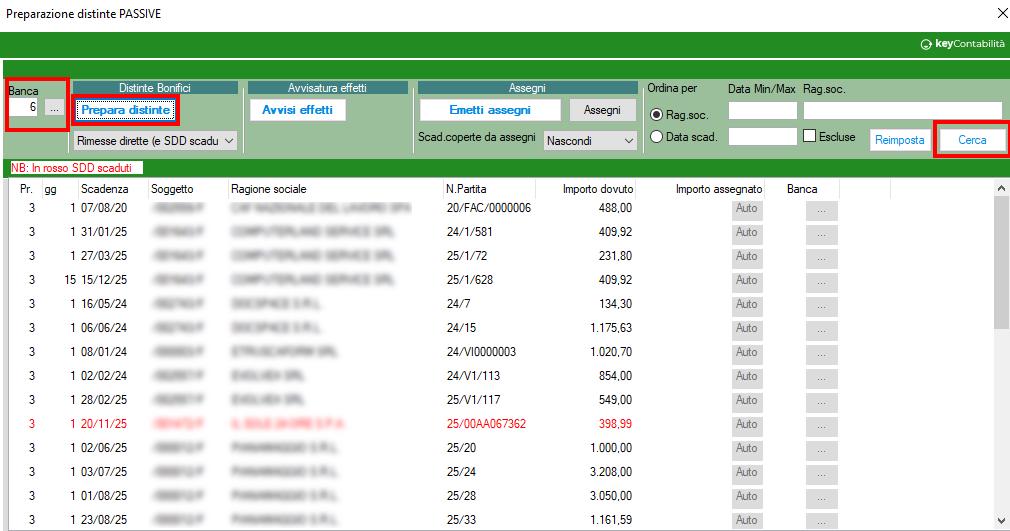Sort by Scadenza column header
The image size is (1010, 531).
coord(105,189)
